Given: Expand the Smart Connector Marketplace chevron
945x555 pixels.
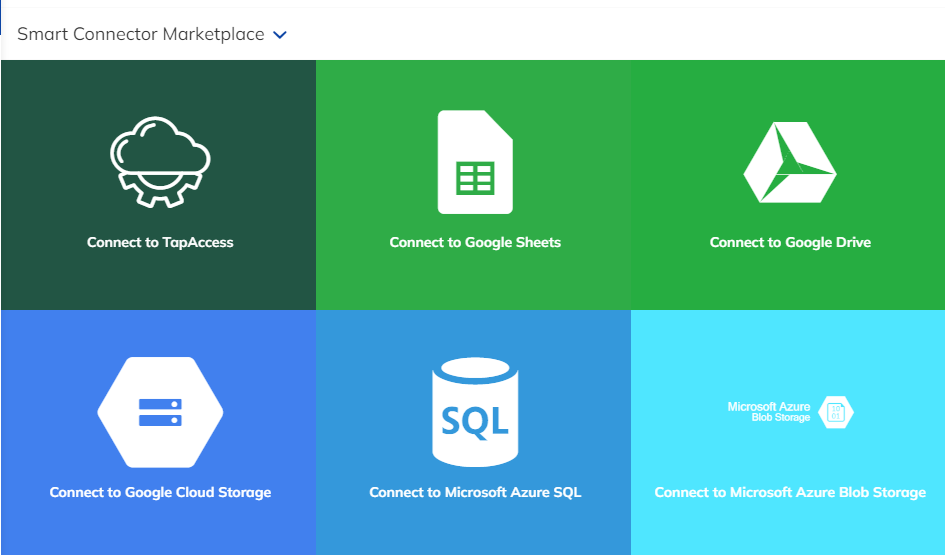Looking at the screenshot, I should 280,35.
